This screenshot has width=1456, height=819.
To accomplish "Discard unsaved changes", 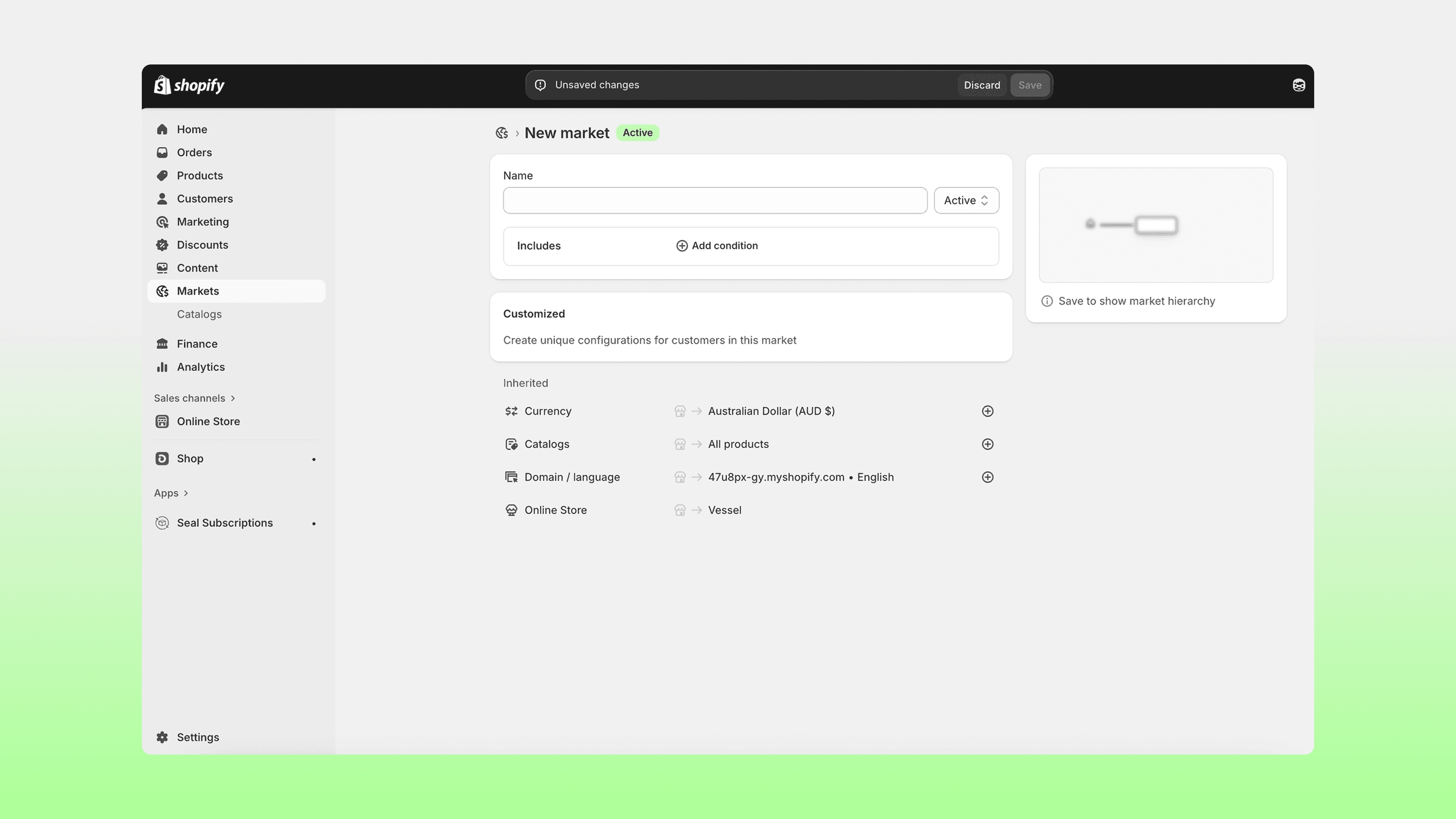I will [x=981, y=85].
